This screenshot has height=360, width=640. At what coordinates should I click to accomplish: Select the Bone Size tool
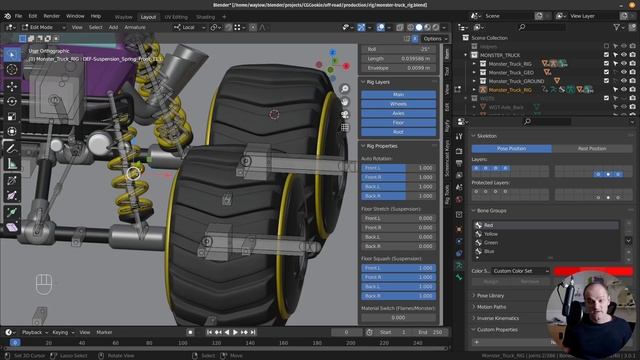pyautogui.click(x=12, y=196)
